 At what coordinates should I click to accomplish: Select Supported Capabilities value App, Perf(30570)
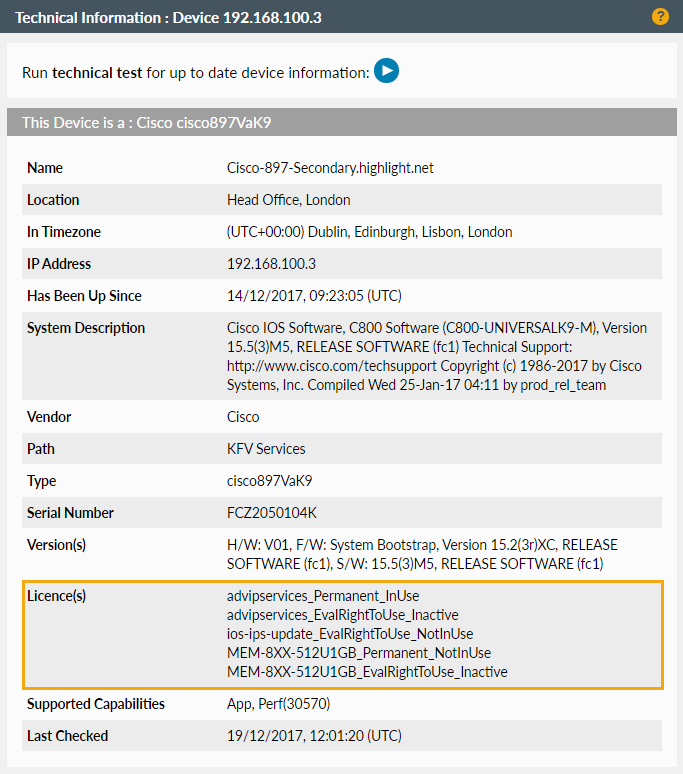pos(278,704)
